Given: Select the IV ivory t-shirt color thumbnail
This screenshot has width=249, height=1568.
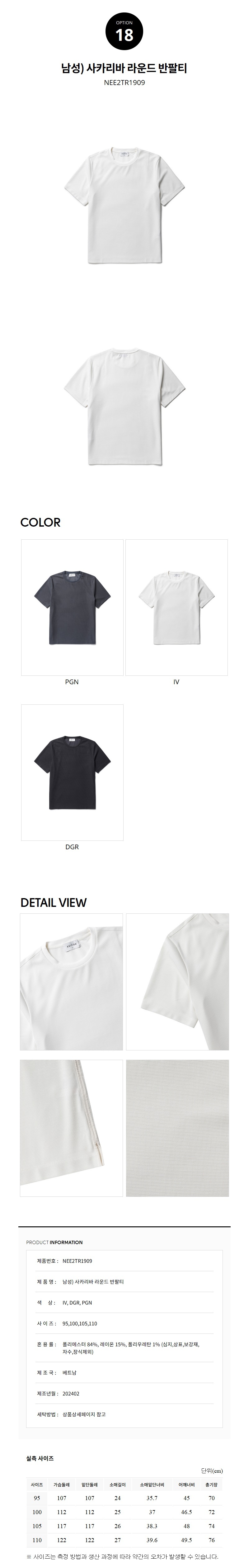Looking at the screenshot, I should (x=176, y=608).
